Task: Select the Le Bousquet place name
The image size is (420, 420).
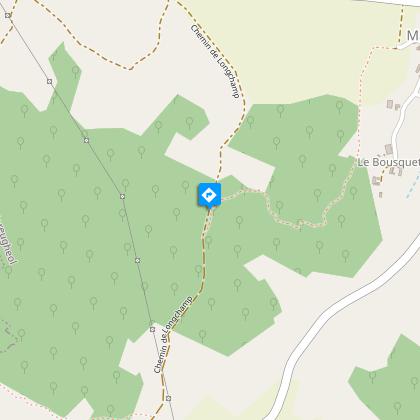Action: [x=389, y=162]
